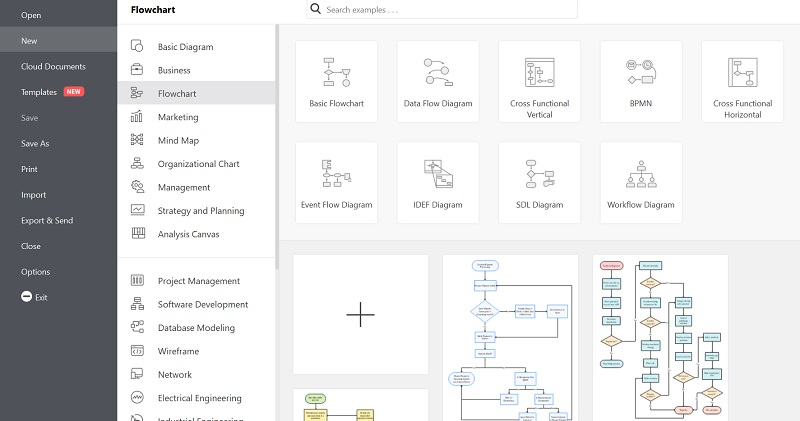Click the Database Modeling icon
This screenshot has height=421, width=800.
pyautogui.click(x=137, y=327)
